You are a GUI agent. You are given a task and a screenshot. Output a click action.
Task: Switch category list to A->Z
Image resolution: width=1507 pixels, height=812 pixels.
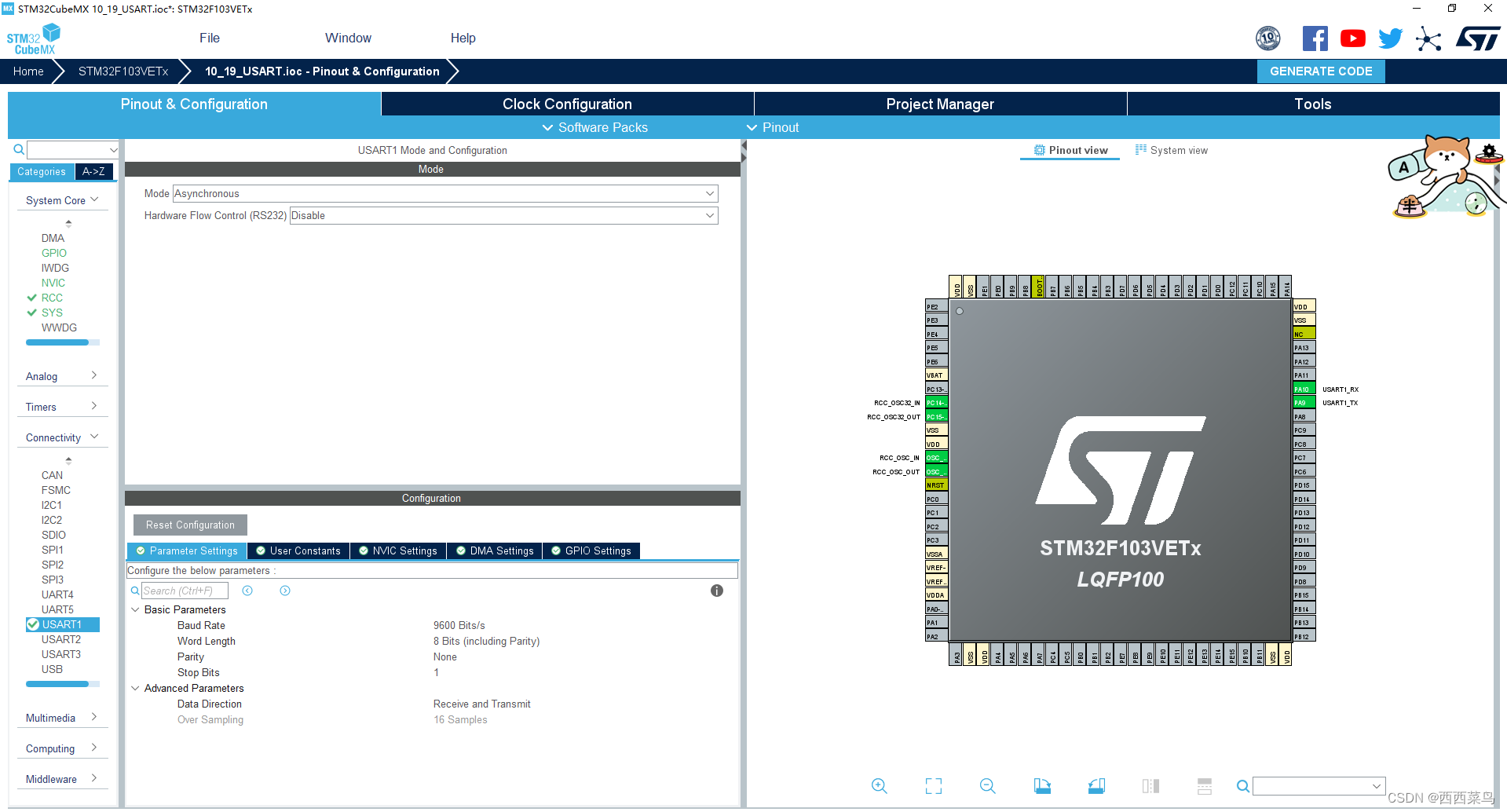coord(93,171)
